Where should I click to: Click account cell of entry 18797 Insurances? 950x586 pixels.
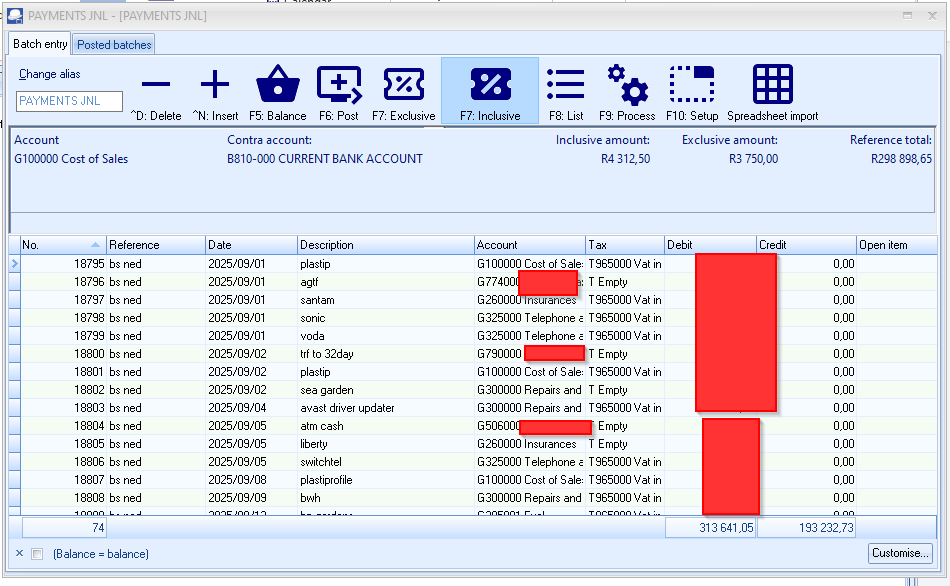pos(530,300)
